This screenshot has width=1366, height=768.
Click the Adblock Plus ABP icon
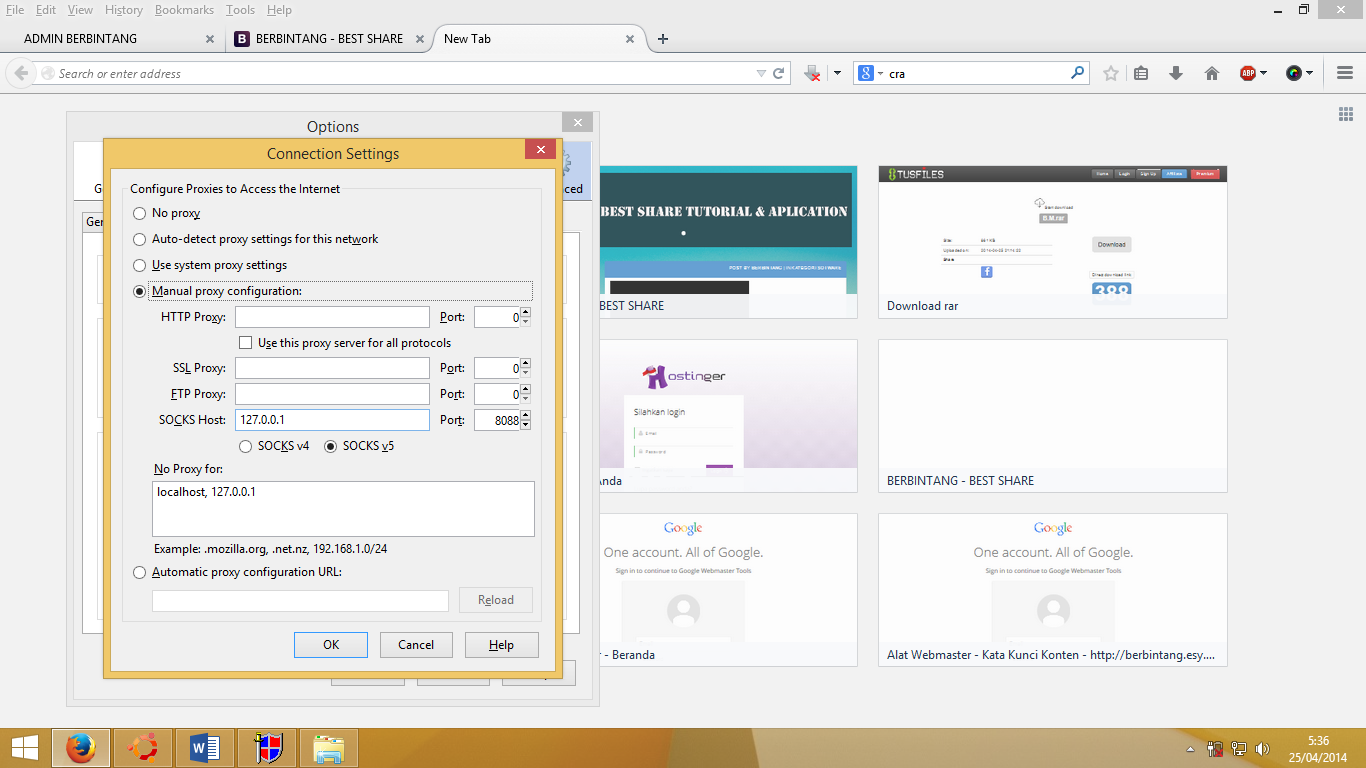[1247, 73]
